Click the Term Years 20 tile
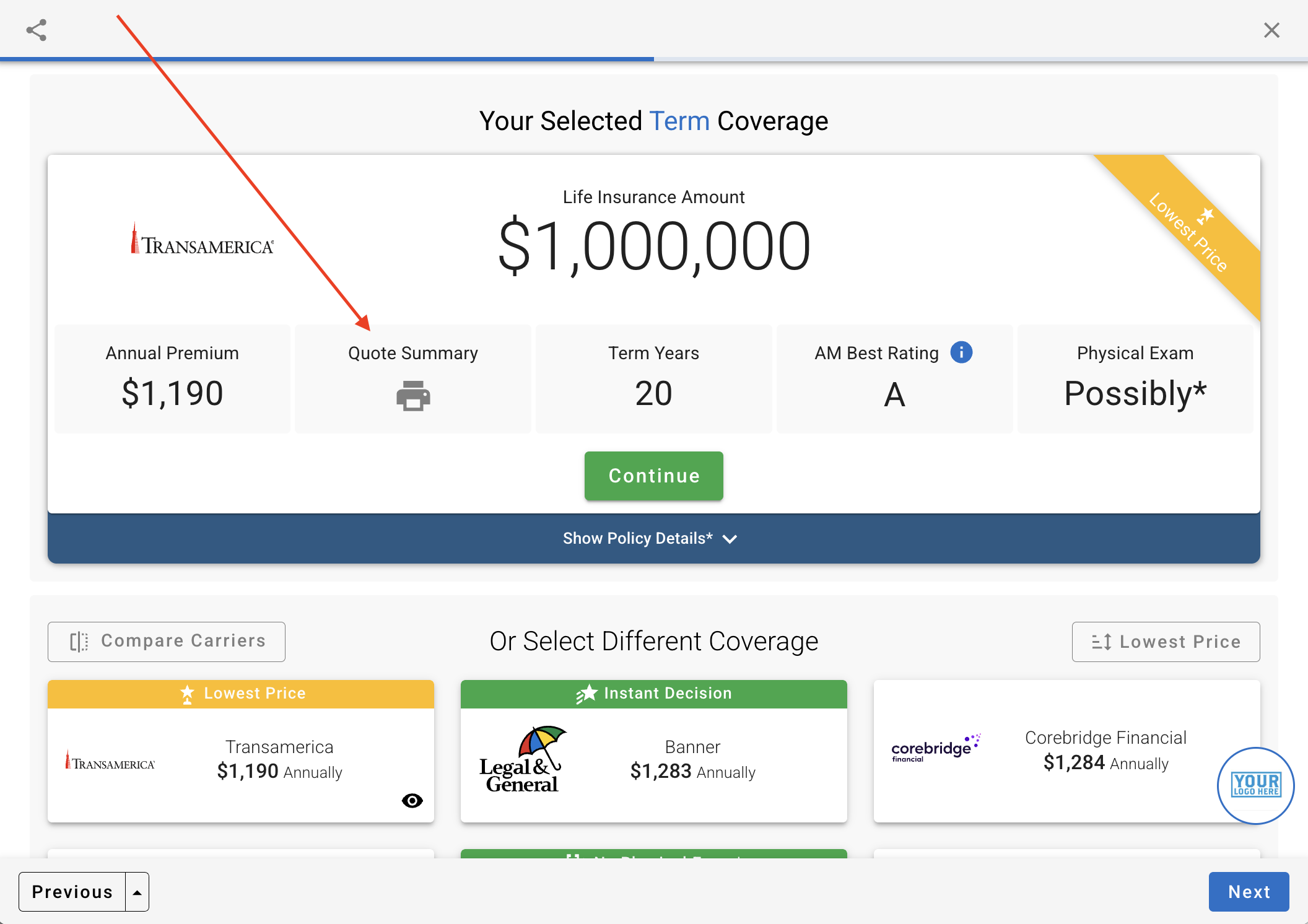1308x924 pixels. point(653,378)
